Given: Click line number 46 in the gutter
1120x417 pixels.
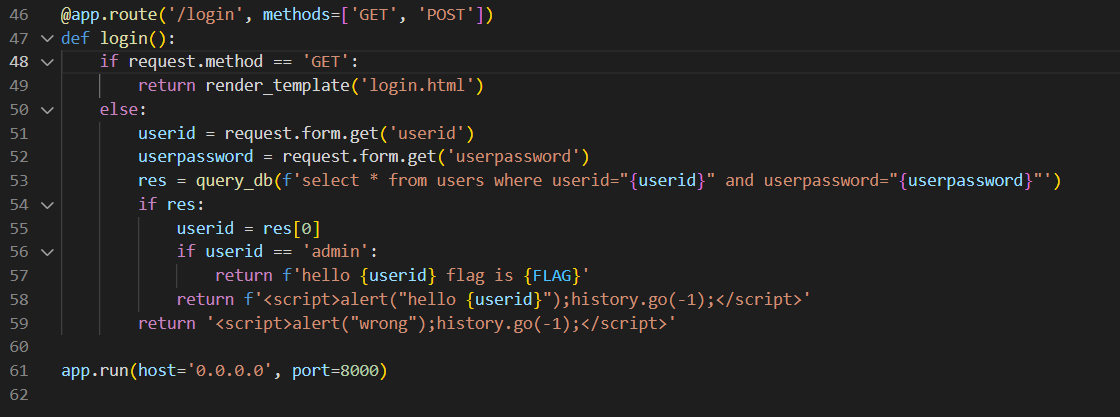Looking at the screenshot, I should pyautogui.click(x=19, y=14).
